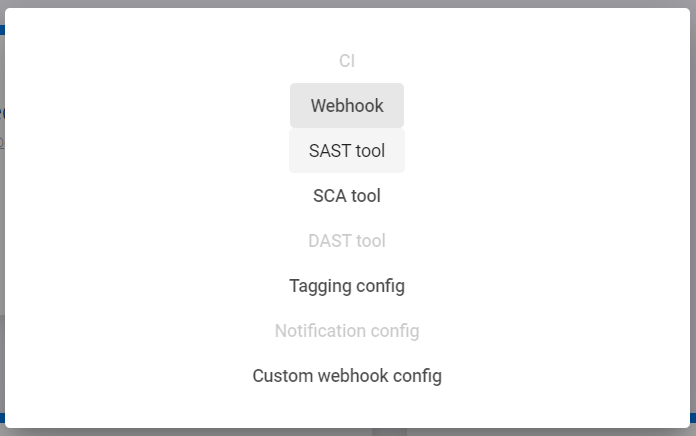Select the Webhook option

347,106
